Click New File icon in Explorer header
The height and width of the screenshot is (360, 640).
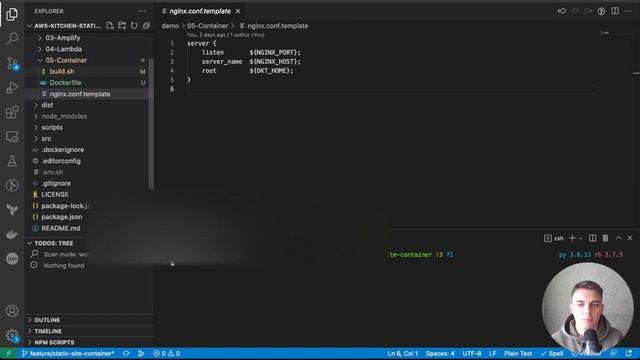pyautogui.click(x=109, y=26)
